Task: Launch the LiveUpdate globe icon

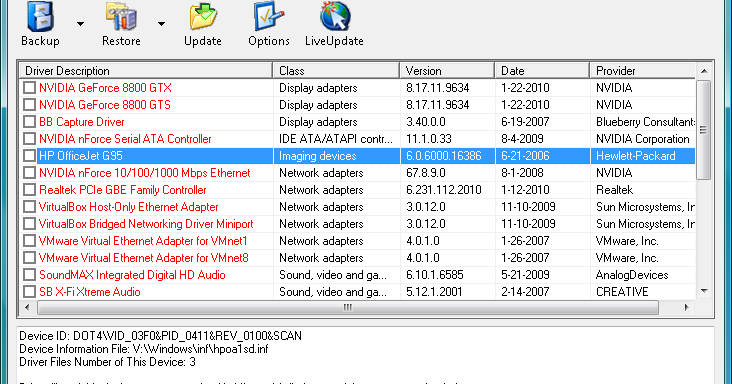Action: (x=334, y=17)
